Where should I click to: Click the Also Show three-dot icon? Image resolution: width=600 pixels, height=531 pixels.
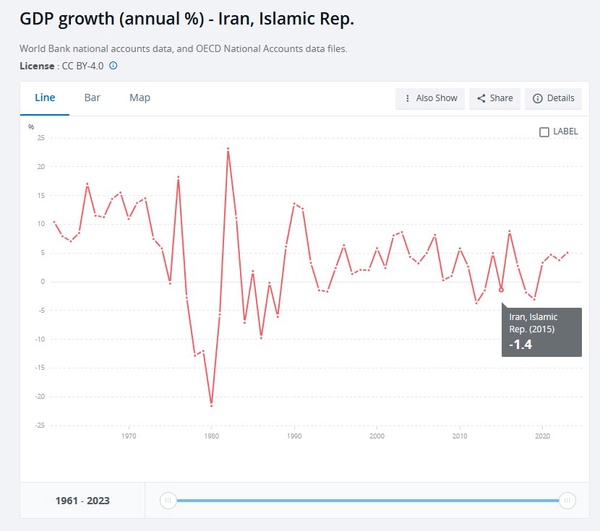pos(408,98)
